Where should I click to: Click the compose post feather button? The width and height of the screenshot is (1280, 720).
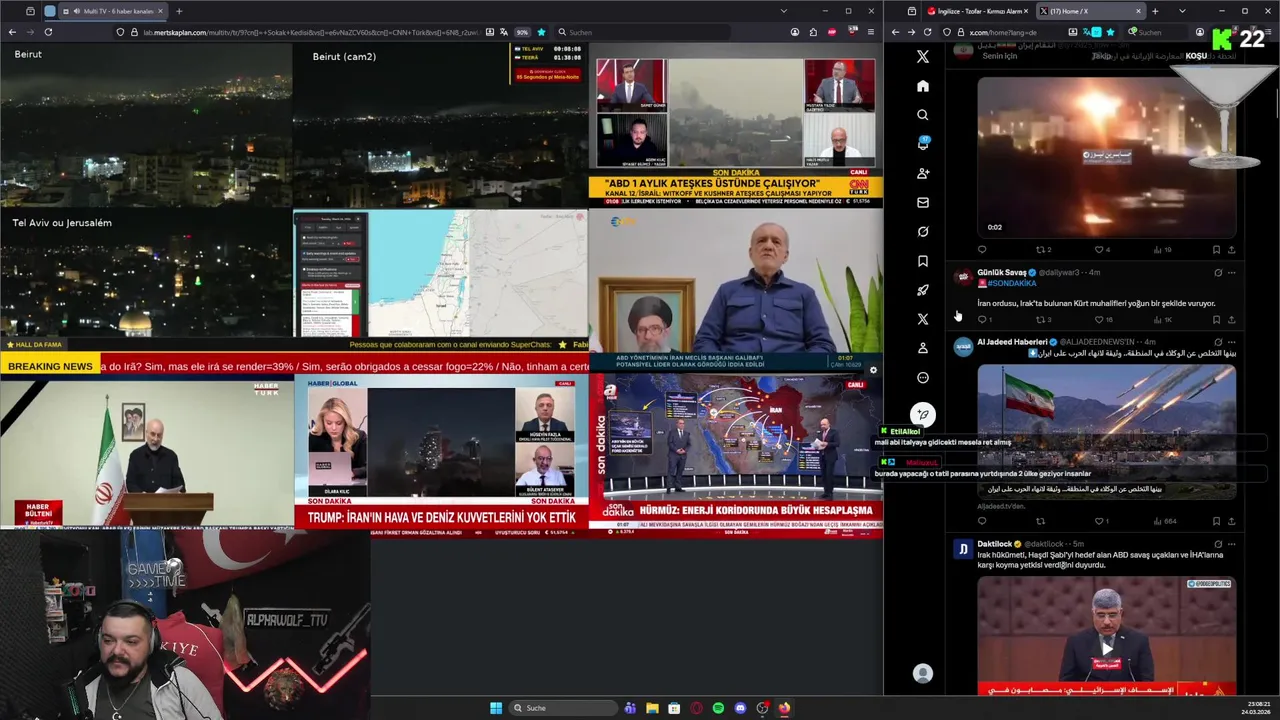[923, 414]
